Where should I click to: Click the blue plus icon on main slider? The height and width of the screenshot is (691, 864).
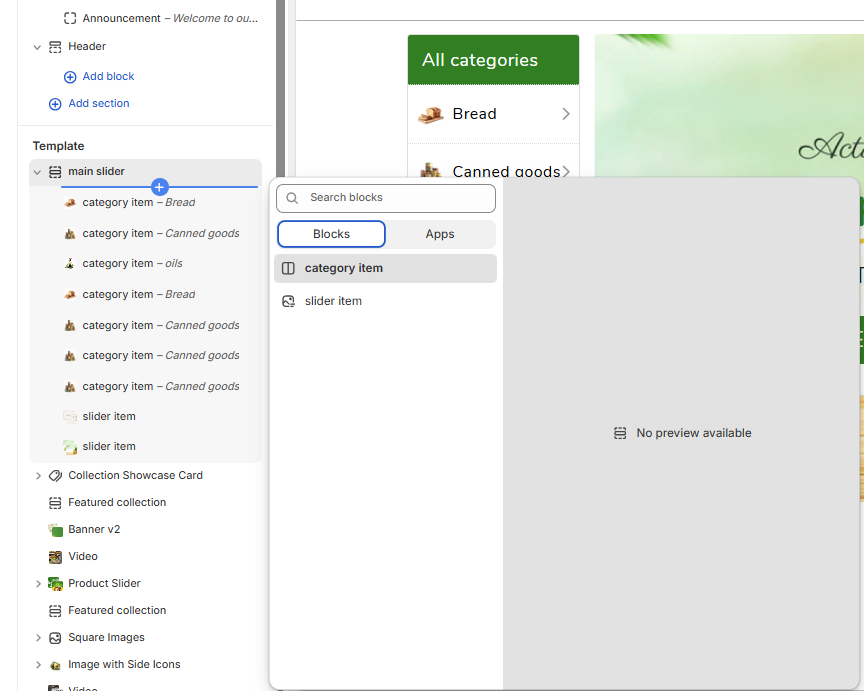point(159,186)
